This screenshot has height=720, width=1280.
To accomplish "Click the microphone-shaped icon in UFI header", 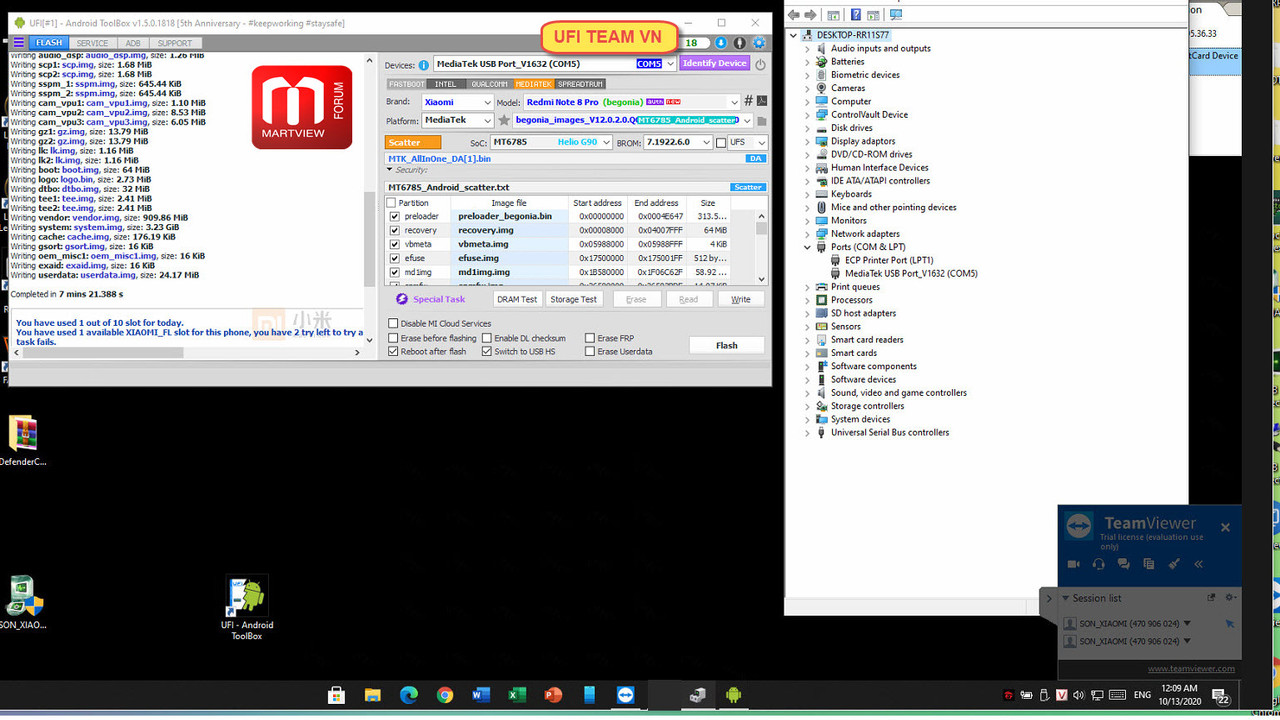I will [739, 43].
